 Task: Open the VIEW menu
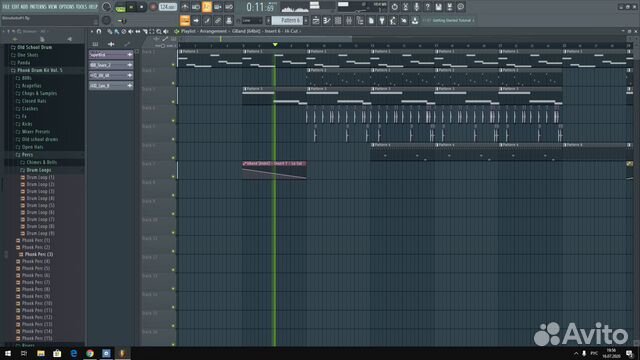[x=53, y=7]
